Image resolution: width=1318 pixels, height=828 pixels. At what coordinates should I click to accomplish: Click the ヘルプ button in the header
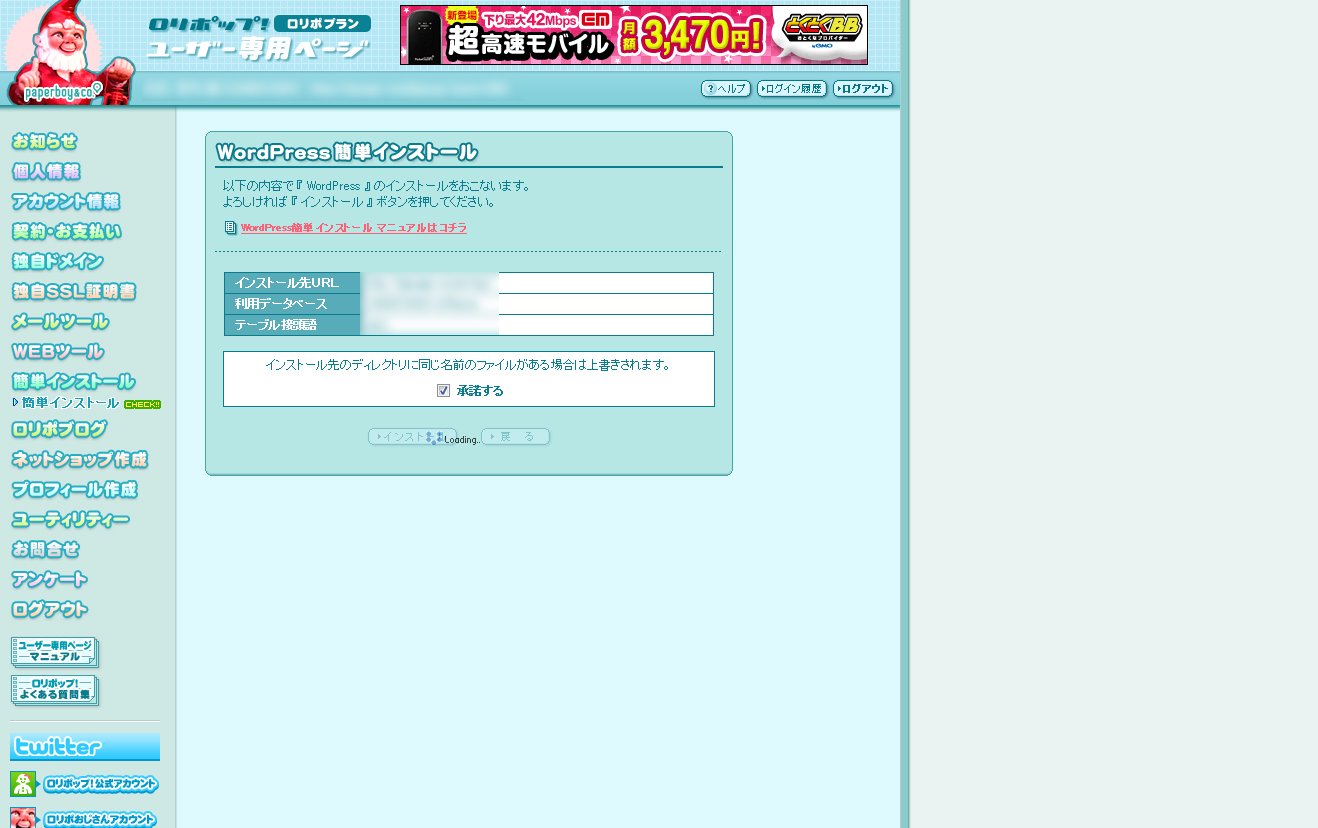tap(726, 89)
